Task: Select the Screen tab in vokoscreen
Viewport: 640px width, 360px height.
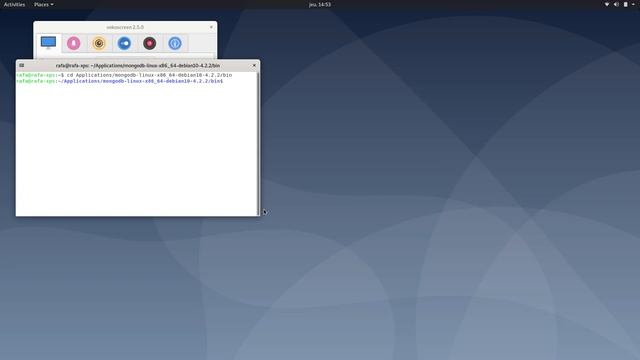Action: [49, 43]
